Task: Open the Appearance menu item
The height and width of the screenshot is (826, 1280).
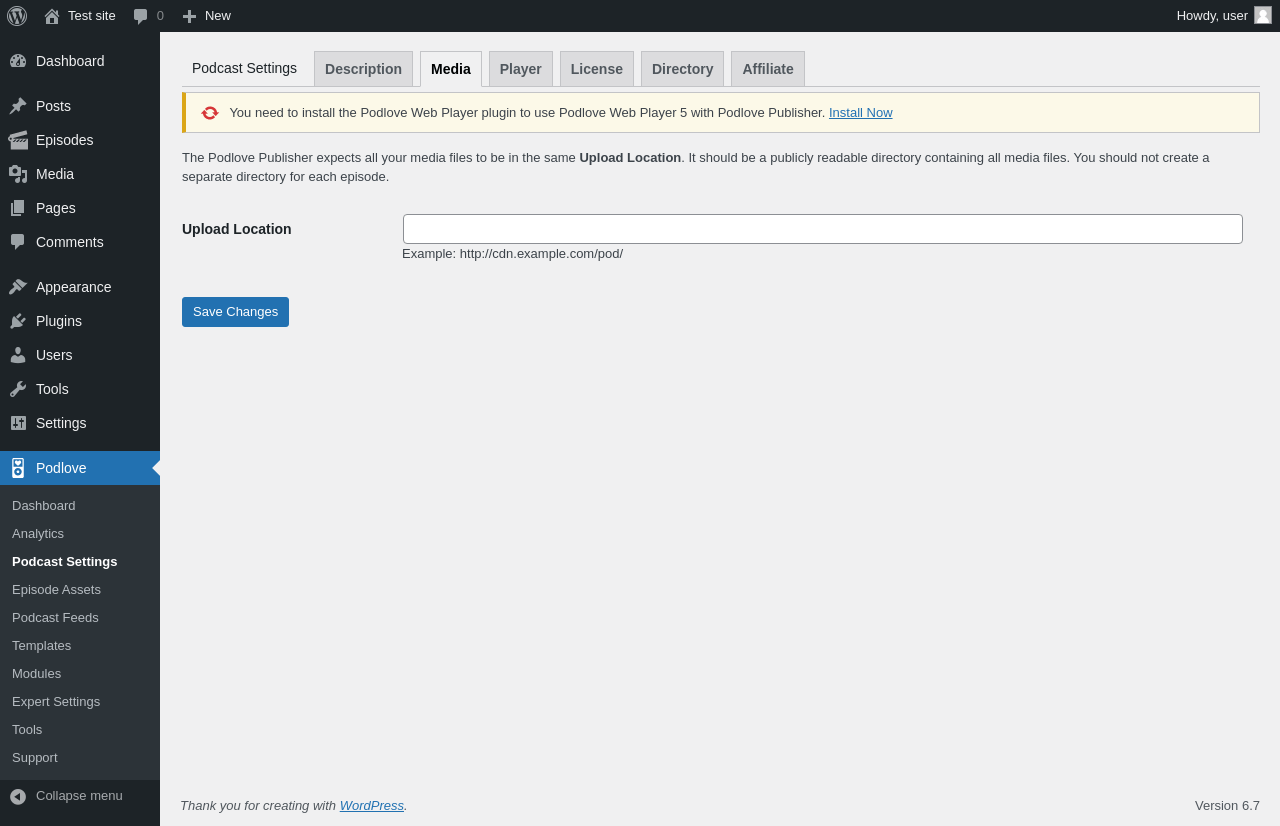Action: coord(80,287)
